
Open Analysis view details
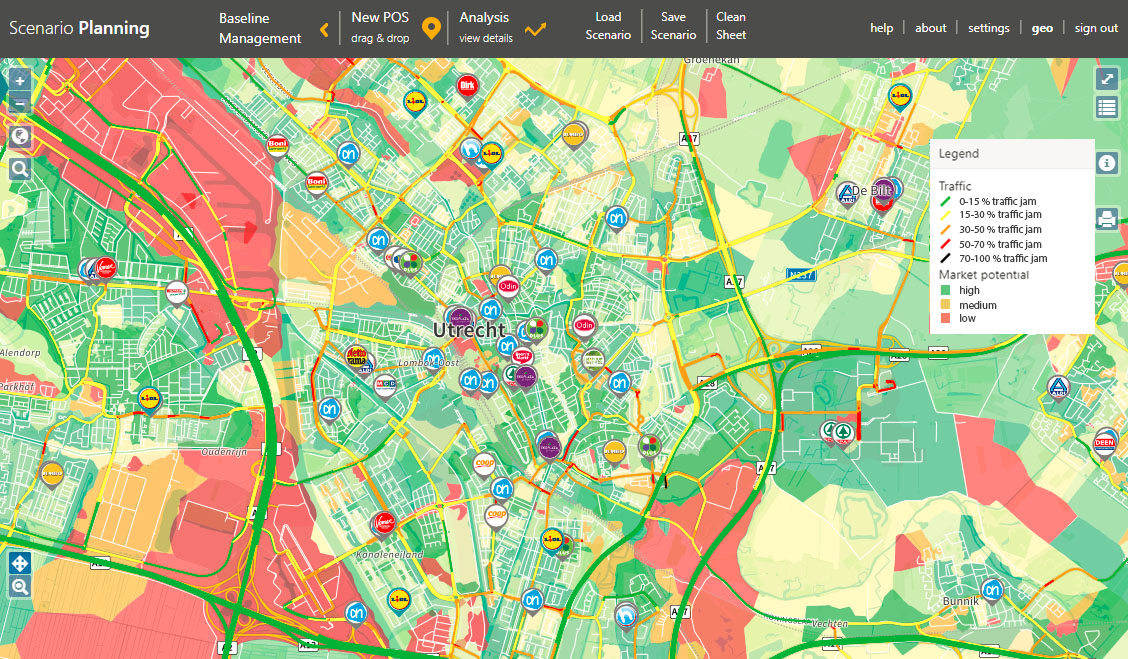tap(486, 27)
